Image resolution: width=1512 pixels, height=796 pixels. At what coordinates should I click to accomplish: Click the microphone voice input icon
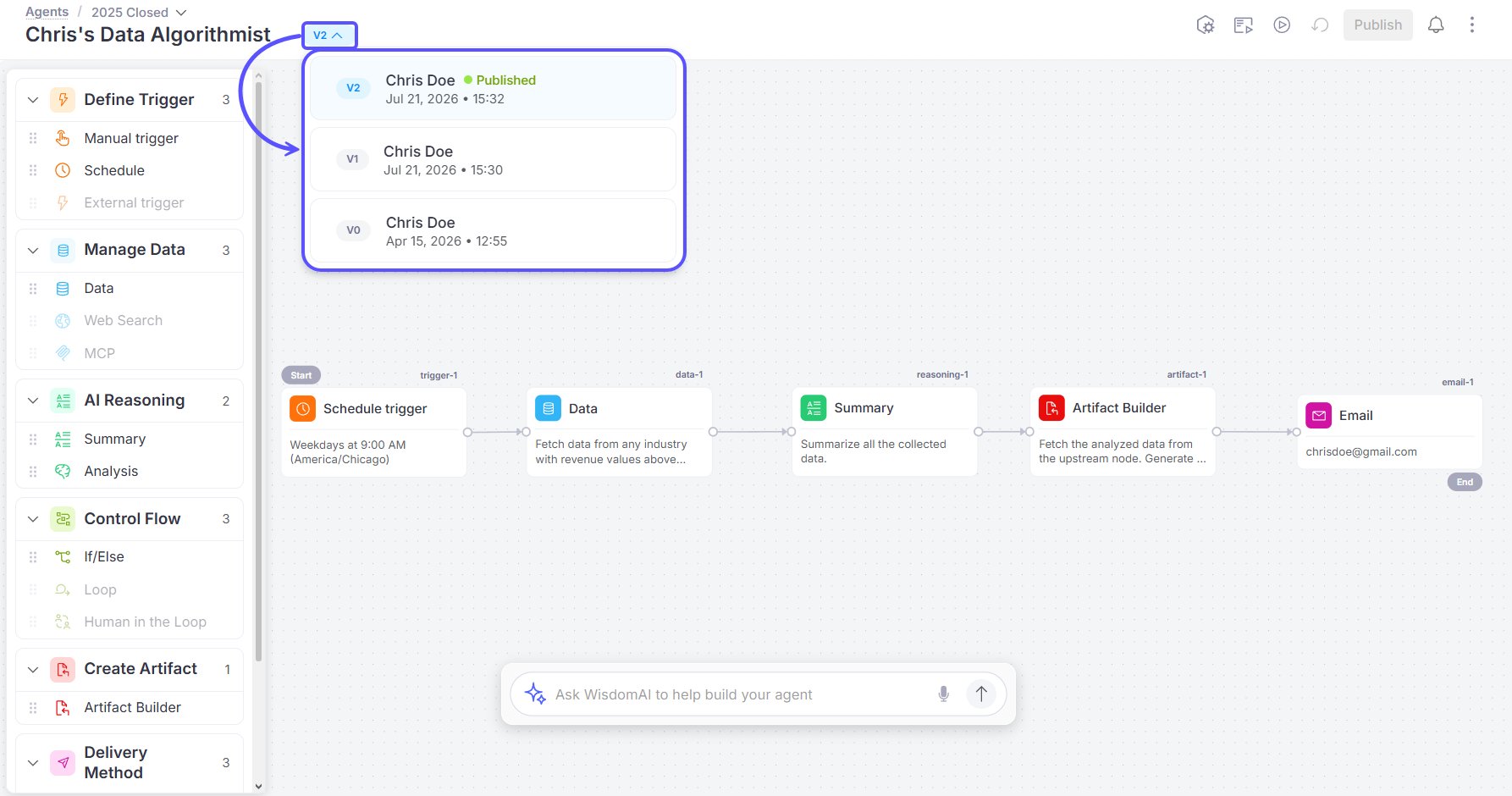943,694
